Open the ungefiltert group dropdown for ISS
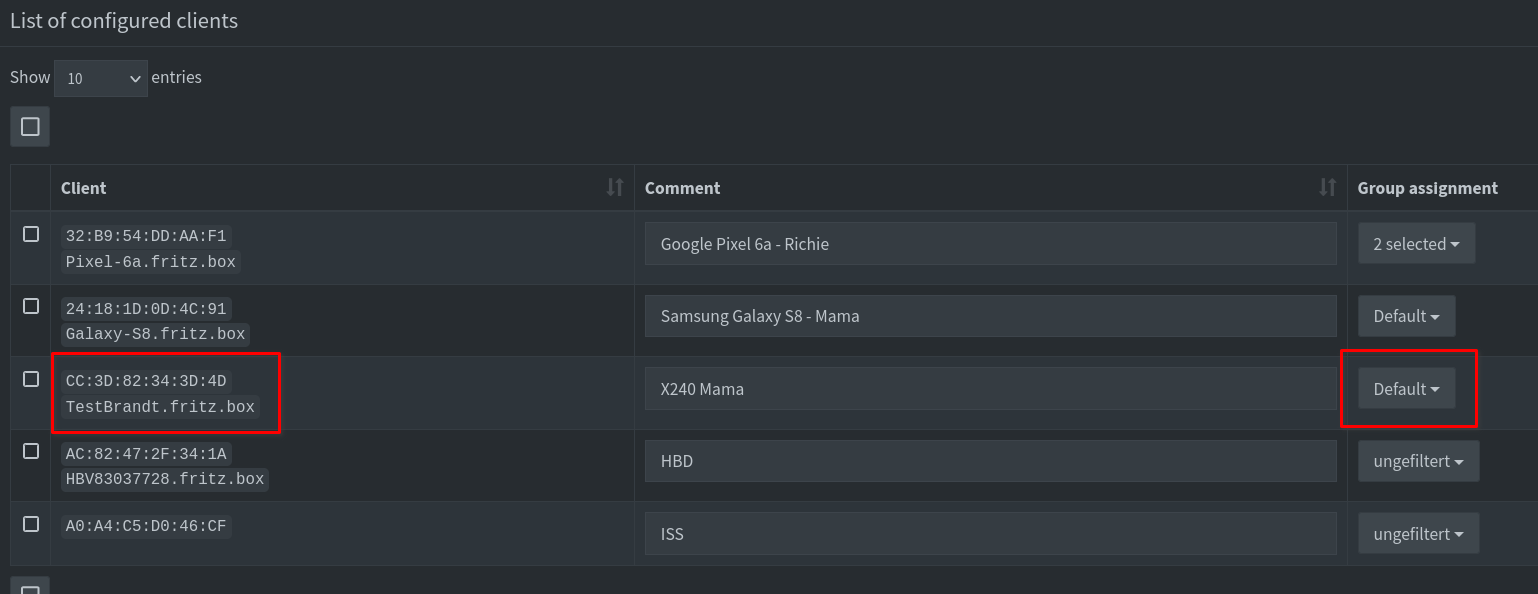The width and height of the screenshot is (1538, 594). click(1418, 534)
